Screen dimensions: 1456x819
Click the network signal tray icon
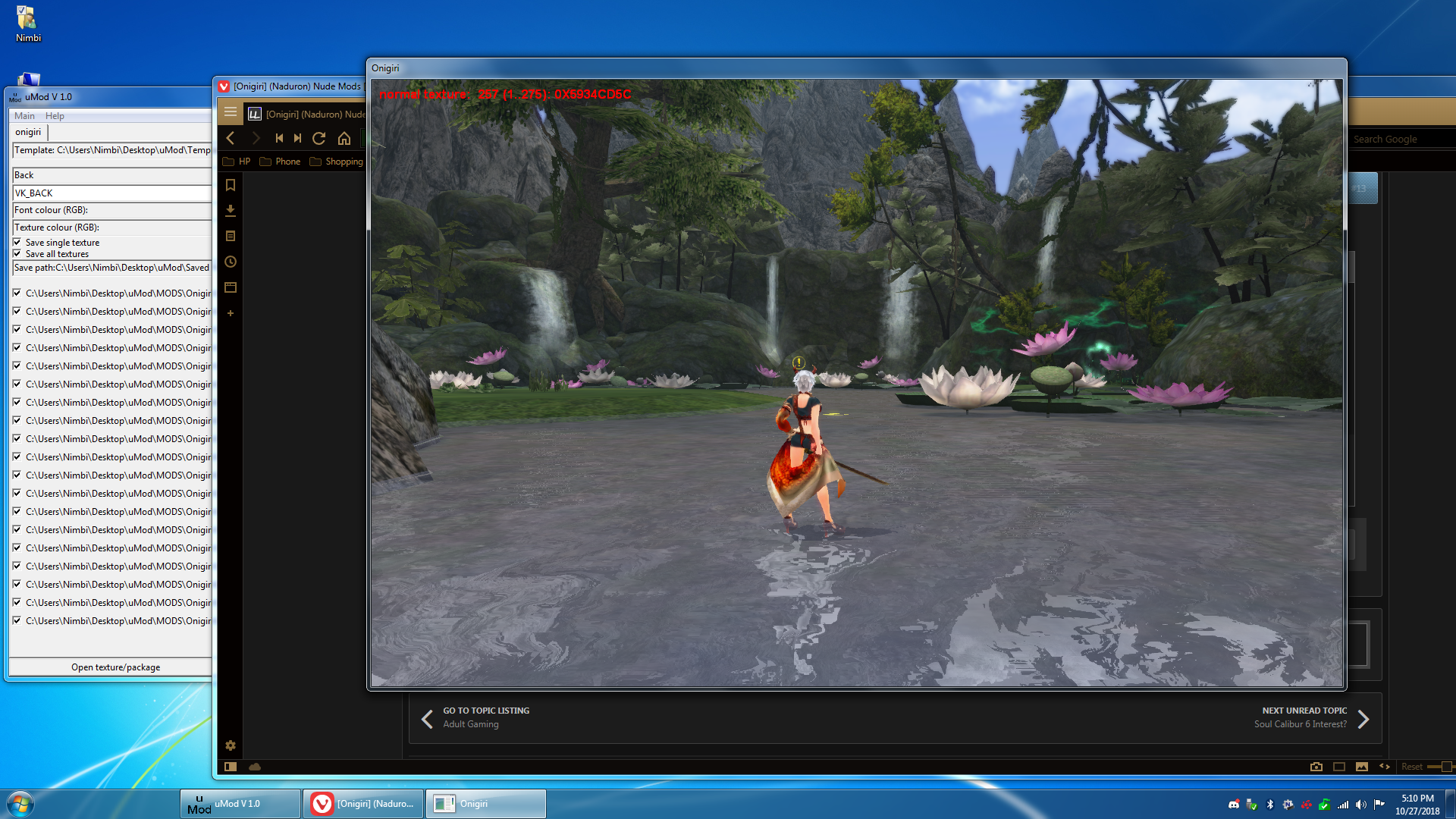[1343, 805]
